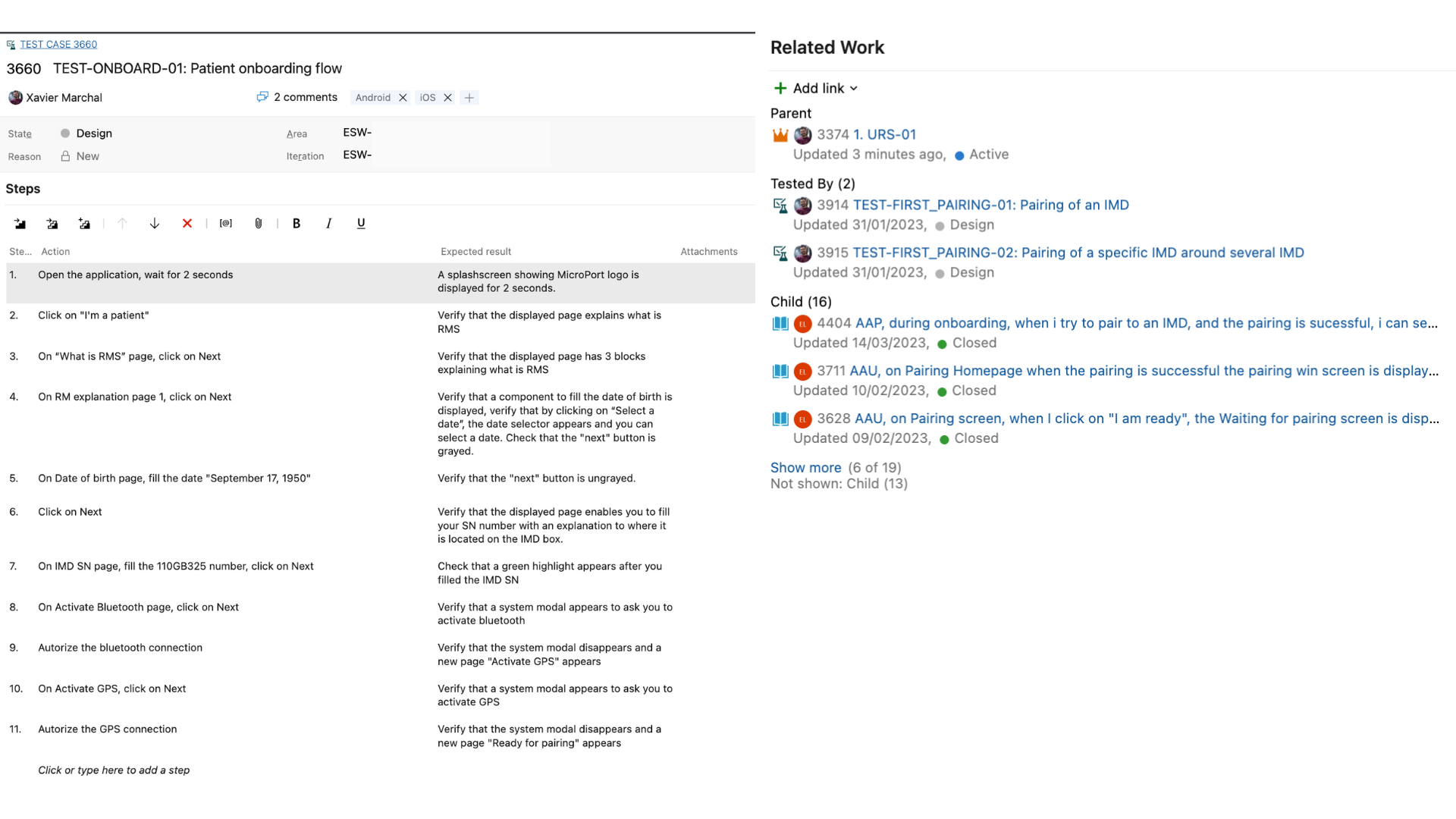Click the Insert parameter [@] icon
Screen dimensions: 1456x819
[x=226, y=224]
